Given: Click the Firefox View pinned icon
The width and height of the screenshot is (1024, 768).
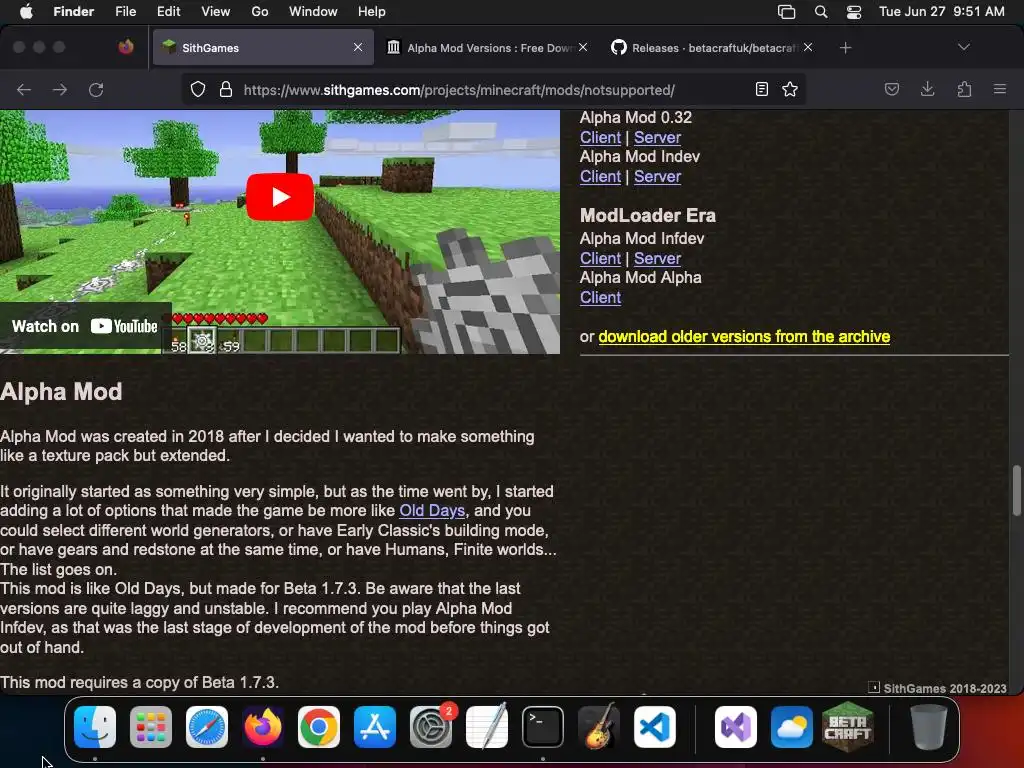Looking at the screenshot, I should tap(126, 47).
